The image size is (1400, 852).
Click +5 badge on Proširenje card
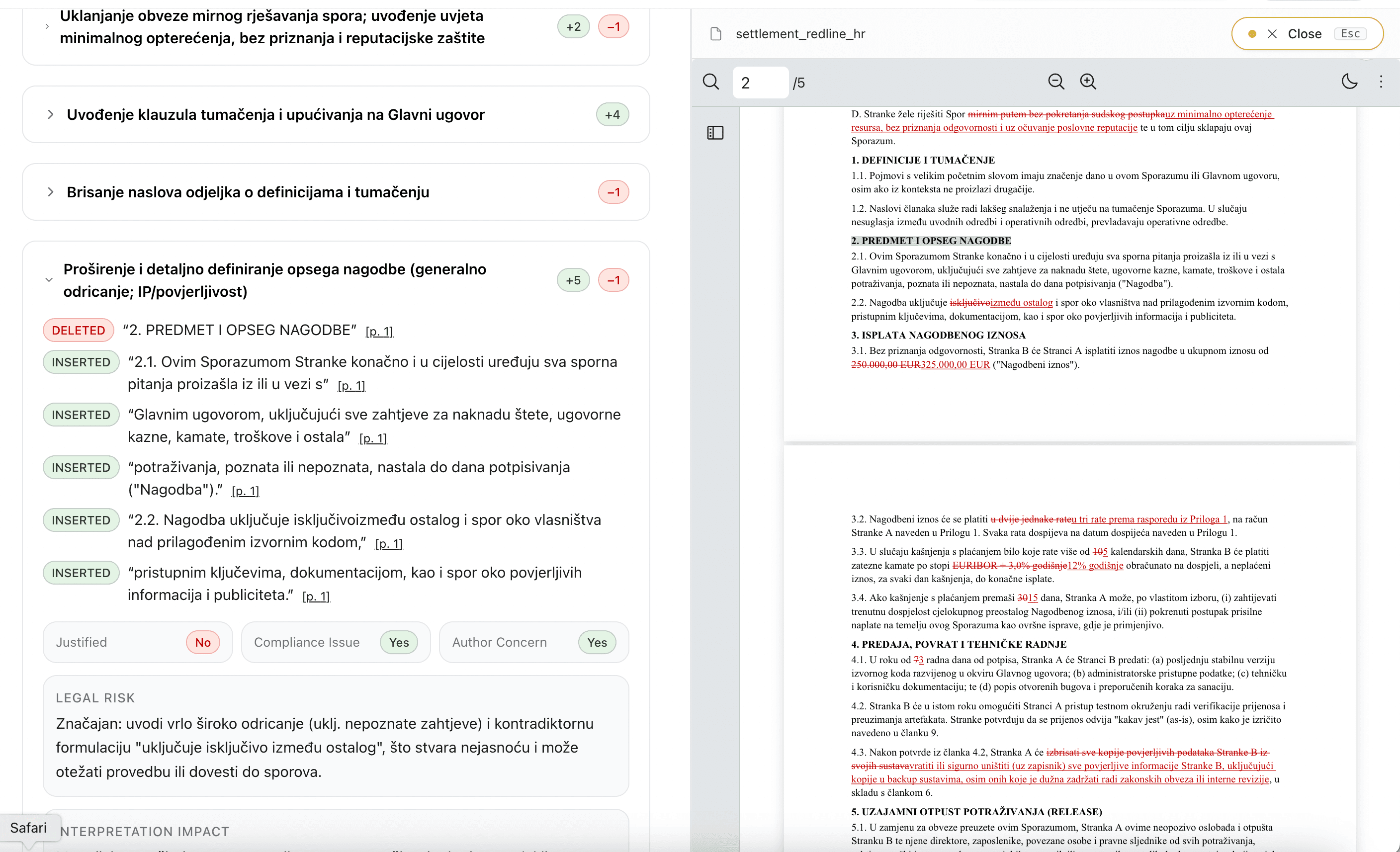[x=573, y=280]
